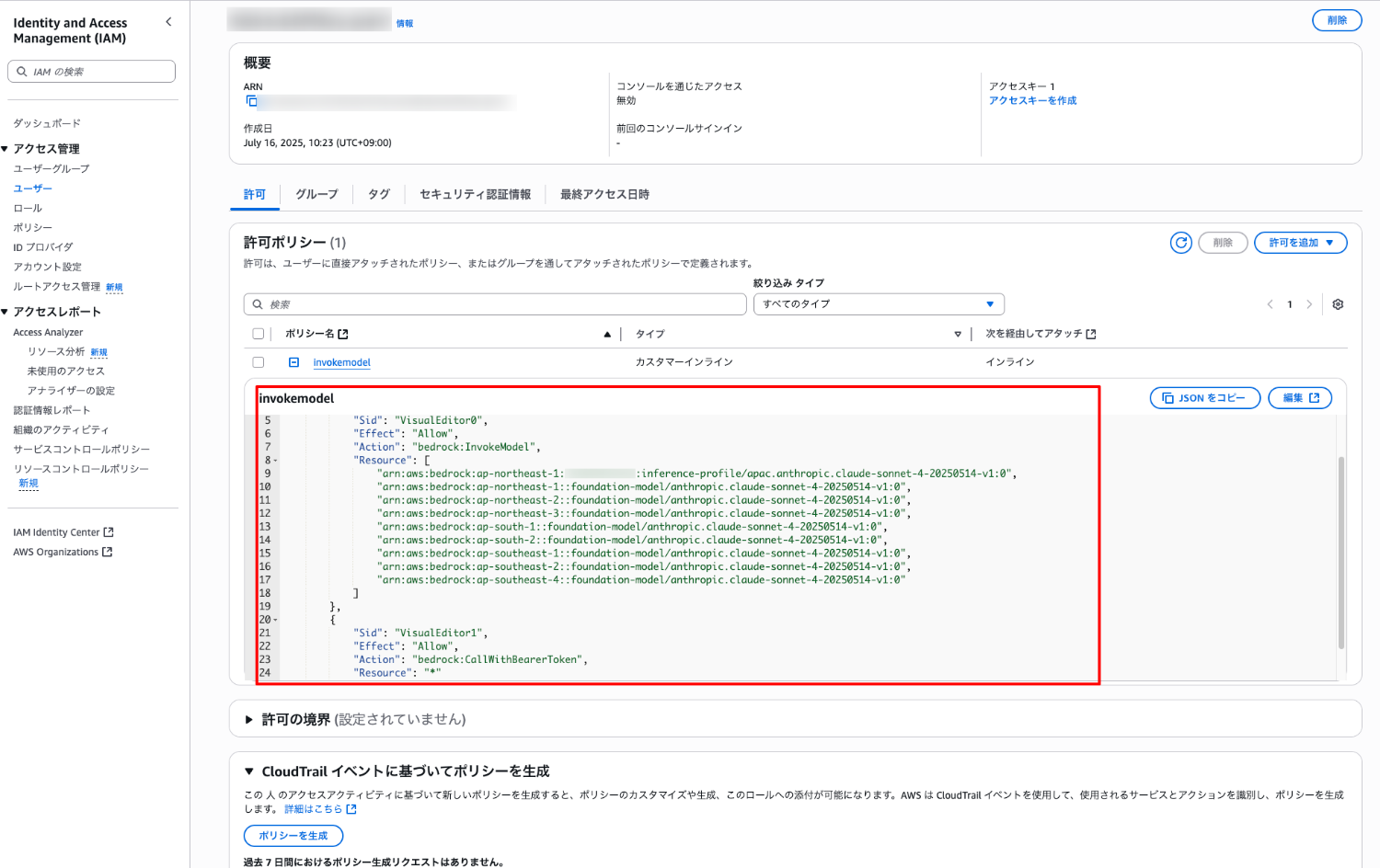Image resolution: width=1380 pixels, height=868 pixels.
Task: Click JSON line with "VisualEditor0" Sid
Action: pos(420,421)
